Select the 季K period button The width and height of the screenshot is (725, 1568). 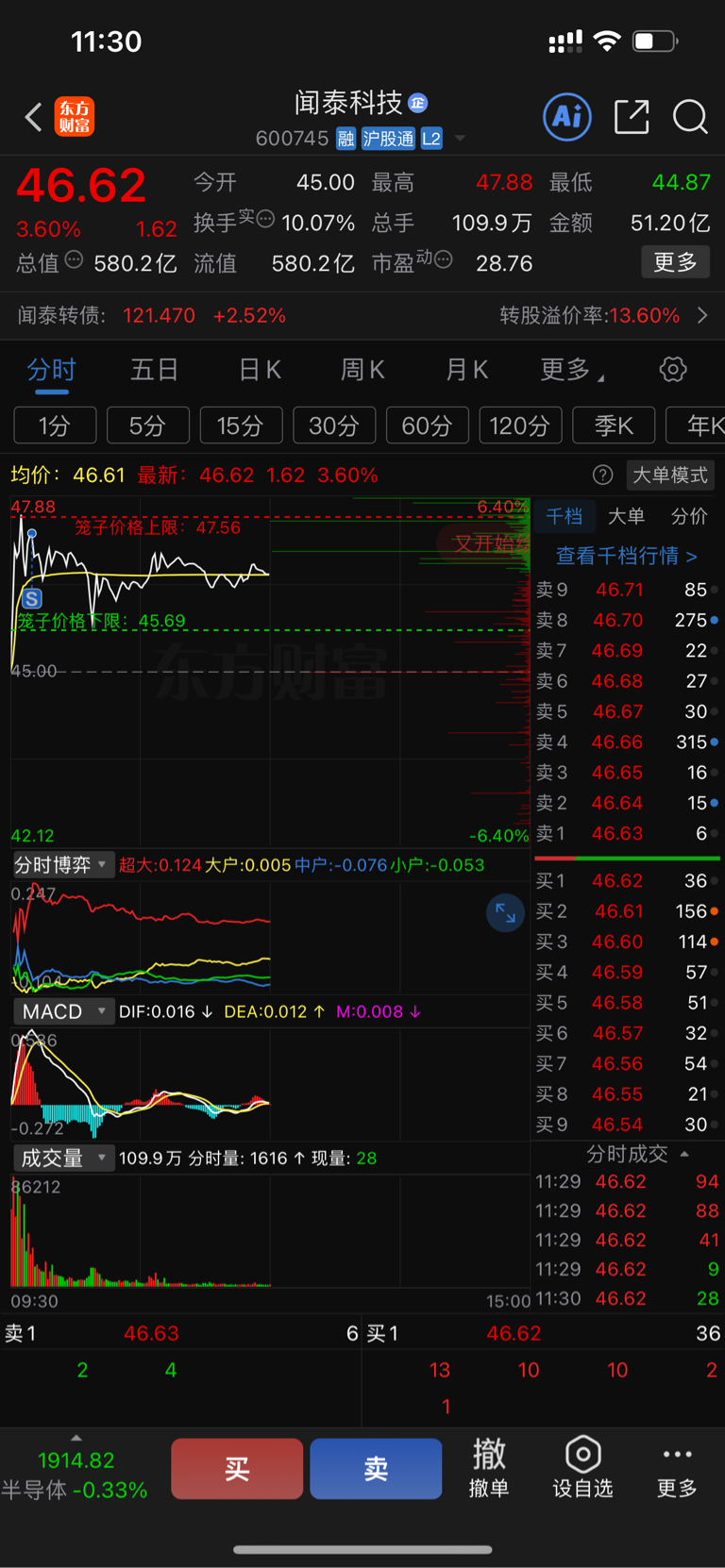614,425
